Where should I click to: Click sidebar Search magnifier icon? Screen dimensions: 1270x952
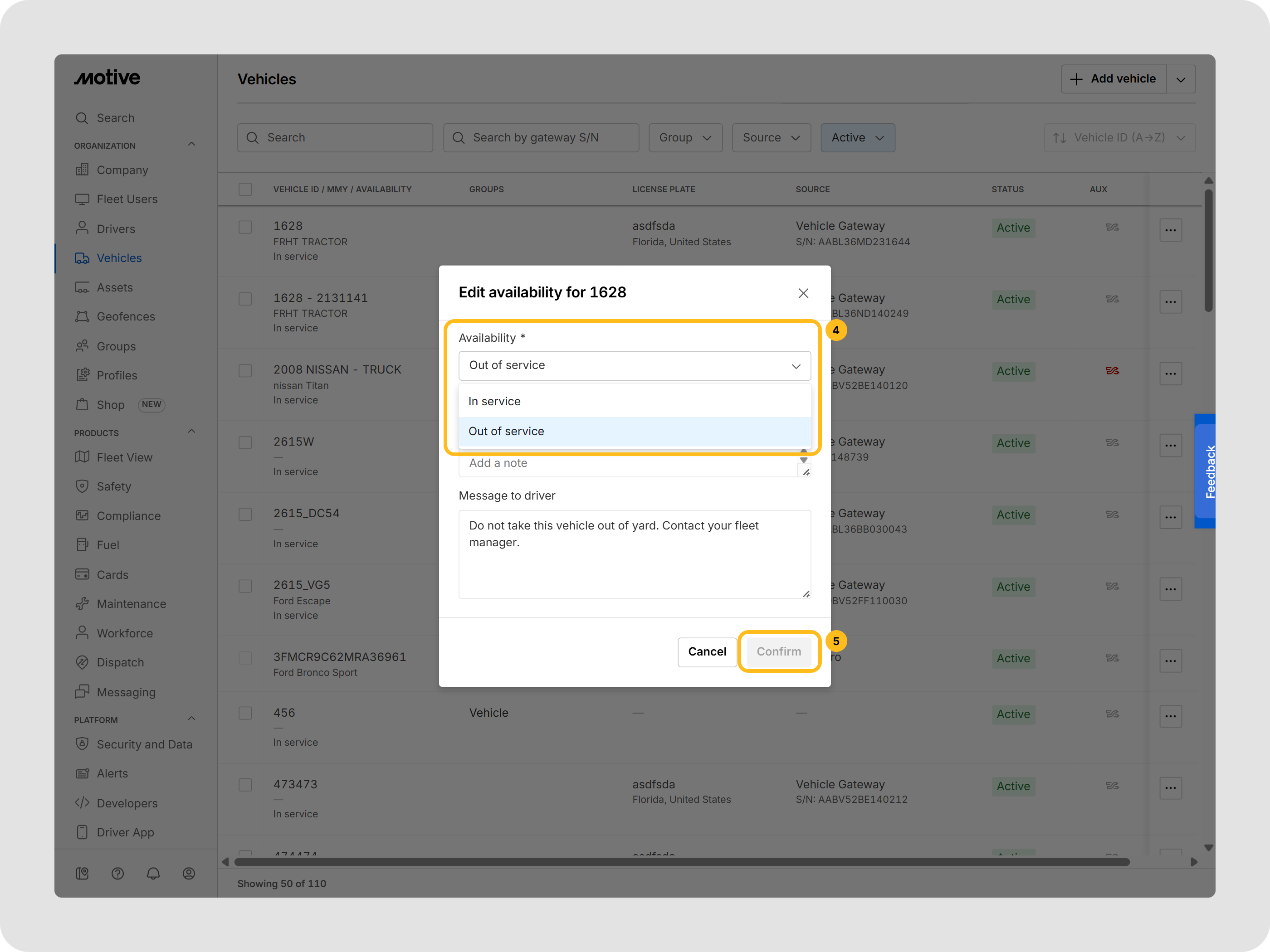tap(82, 118)
